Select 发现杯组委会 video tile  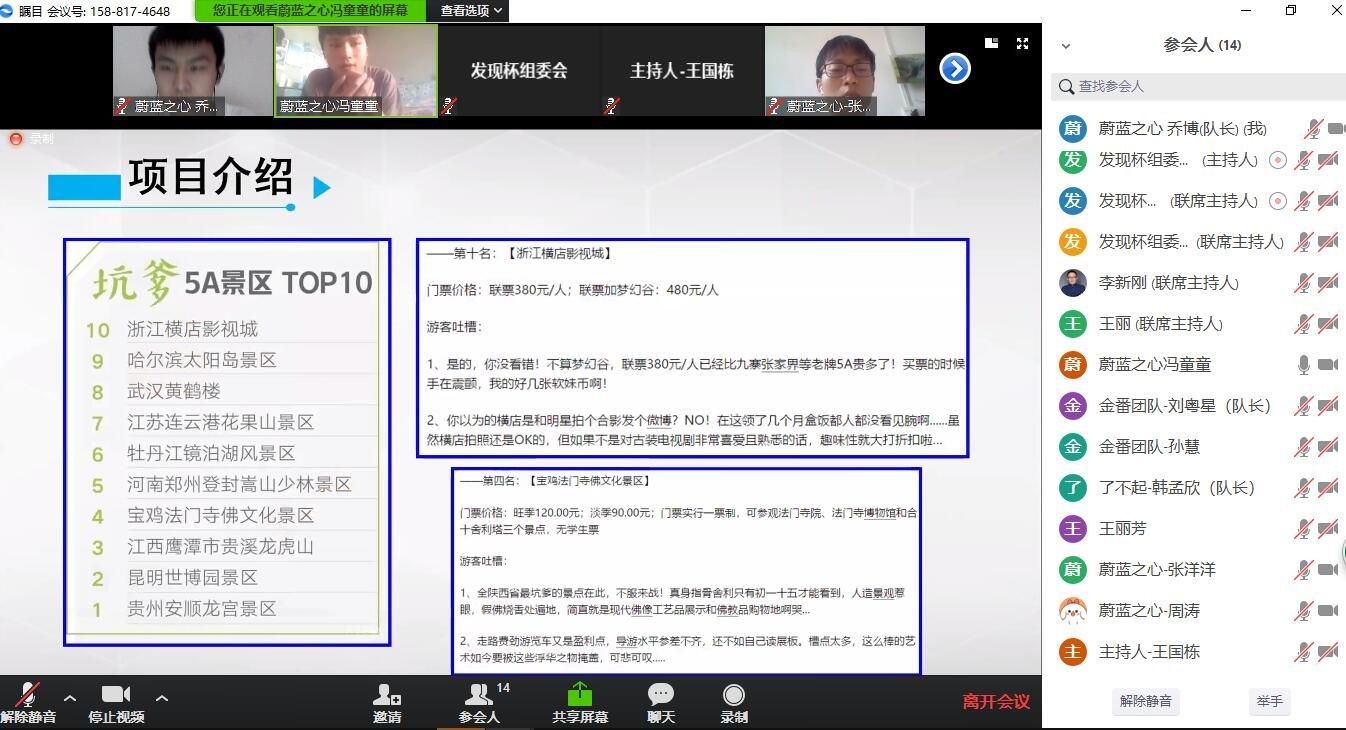coord(519,71)
